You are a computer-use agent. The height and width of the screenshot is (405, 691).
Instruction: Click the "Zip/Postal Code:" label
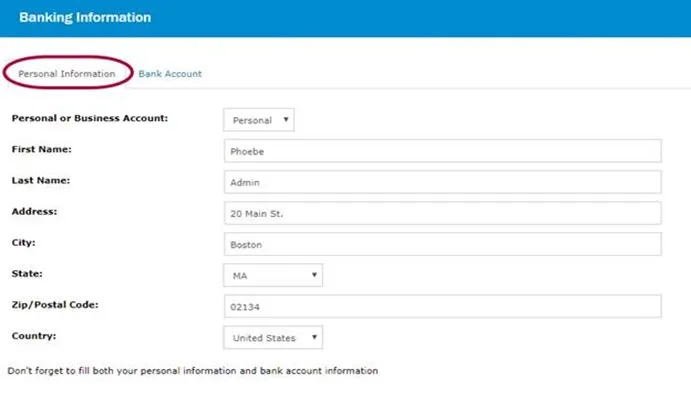[x=55, y=305]
